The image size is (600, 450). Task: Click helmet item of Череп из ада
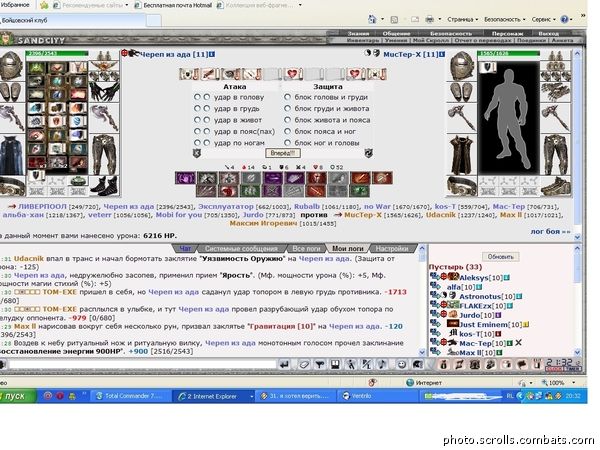[x=11, y=66]
